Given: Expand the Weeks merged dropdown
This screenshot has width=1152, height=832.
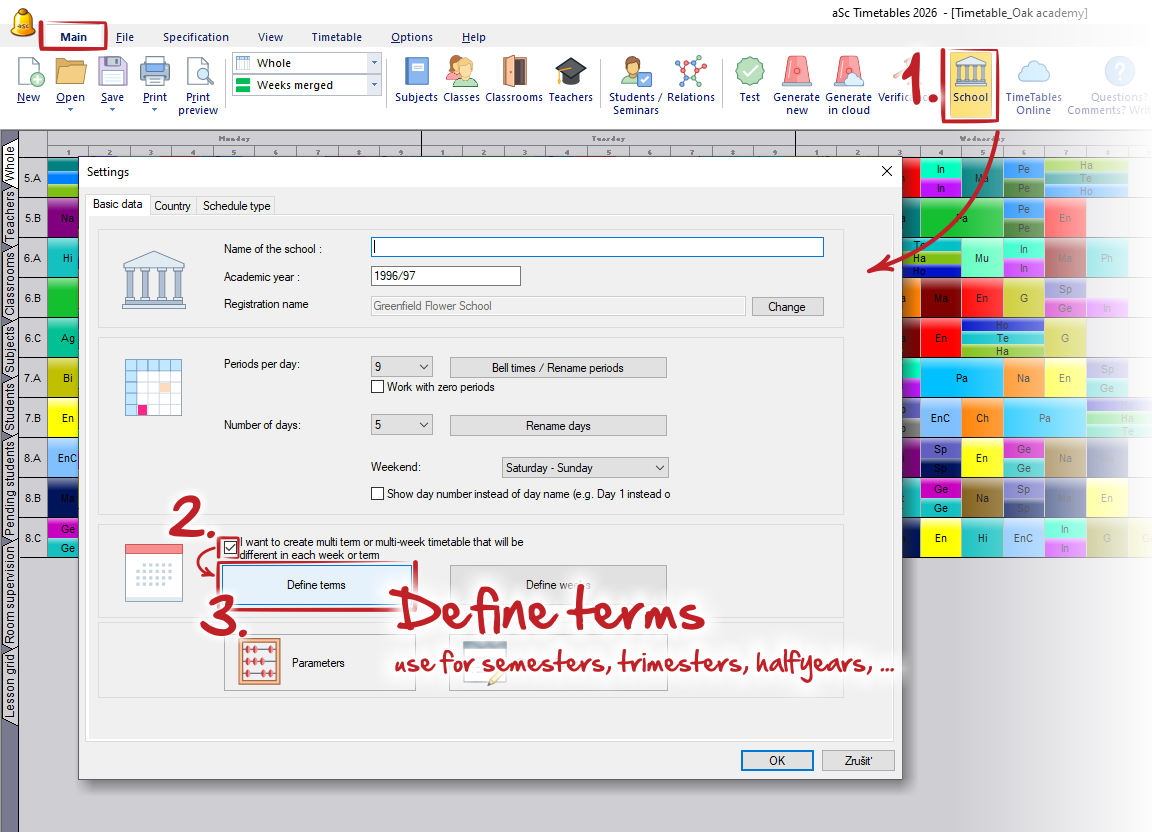Looking at the screenshot, I should (306, 86).
